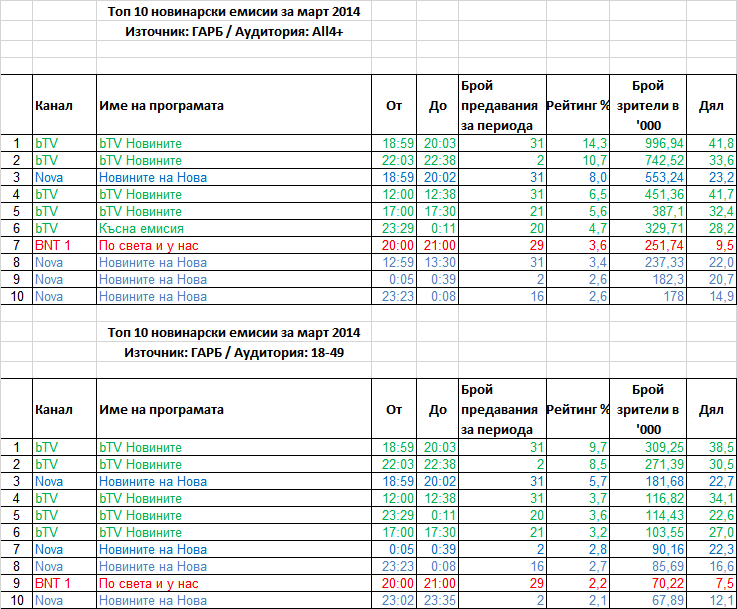Viewport: 737px width, 609px height.
Task: Click rating value 4,7
Action: tap(598, 228)
